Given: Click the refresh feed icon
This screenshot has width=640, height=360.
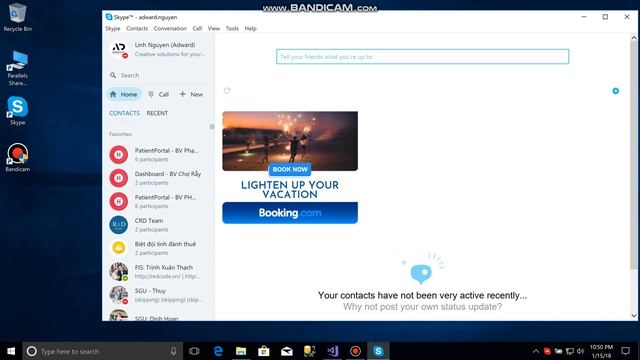Looking at the screenshot, I should point(227,91).
